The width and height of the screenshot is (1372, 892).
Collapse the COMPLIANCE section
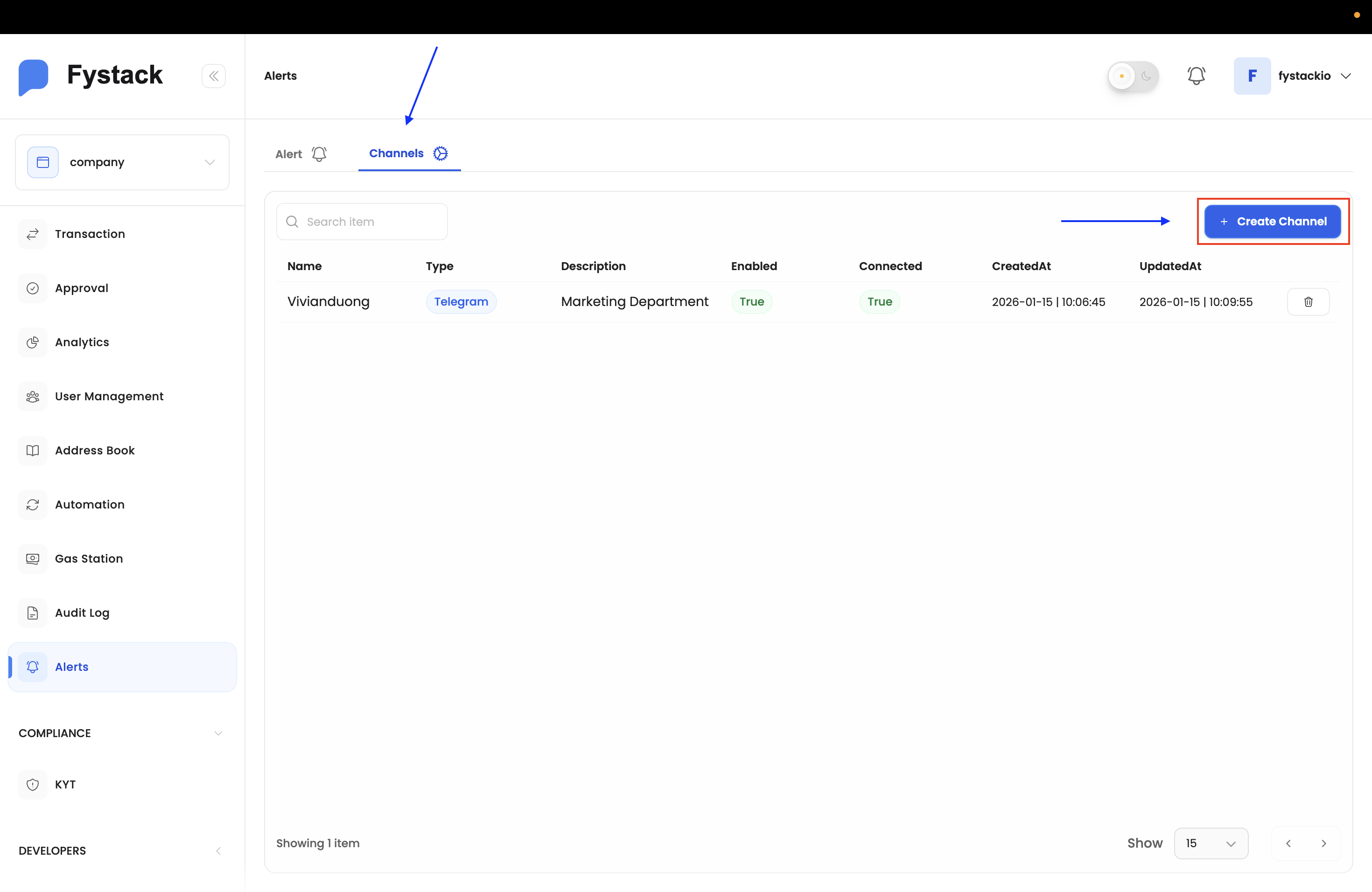point(218,733)
